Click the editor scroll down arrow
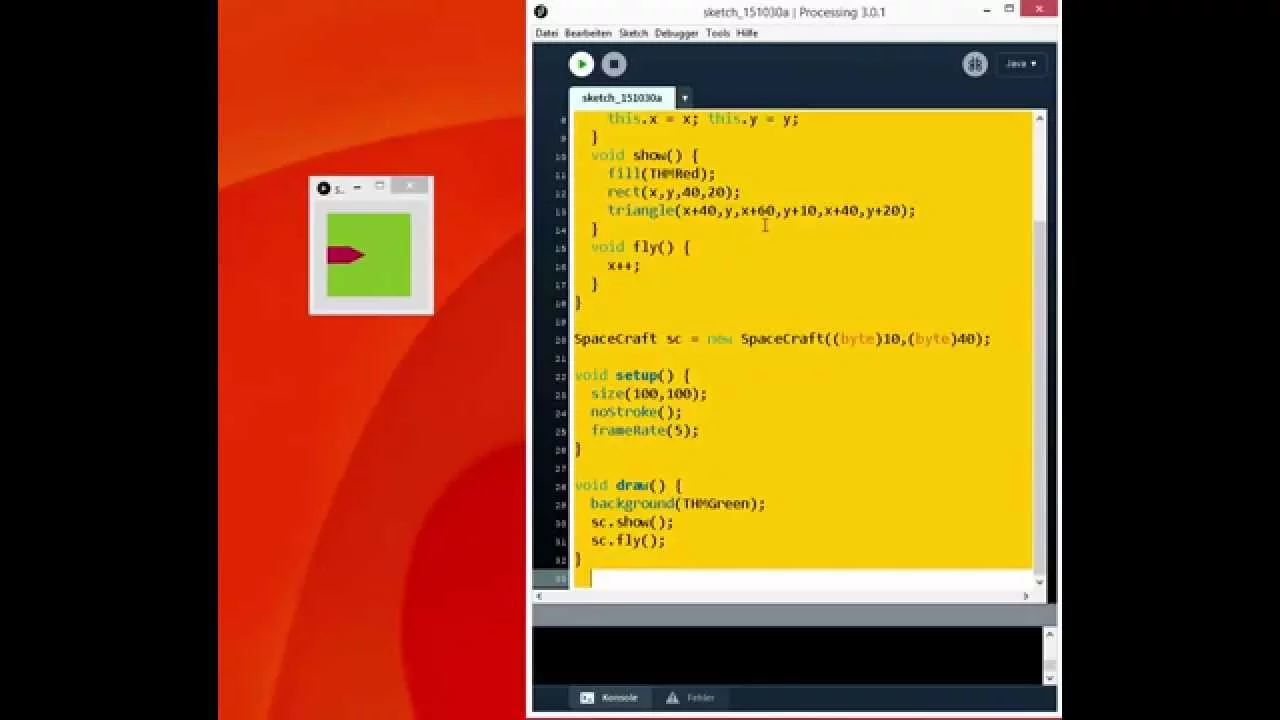1280x720 pixels. (1039, 582)
